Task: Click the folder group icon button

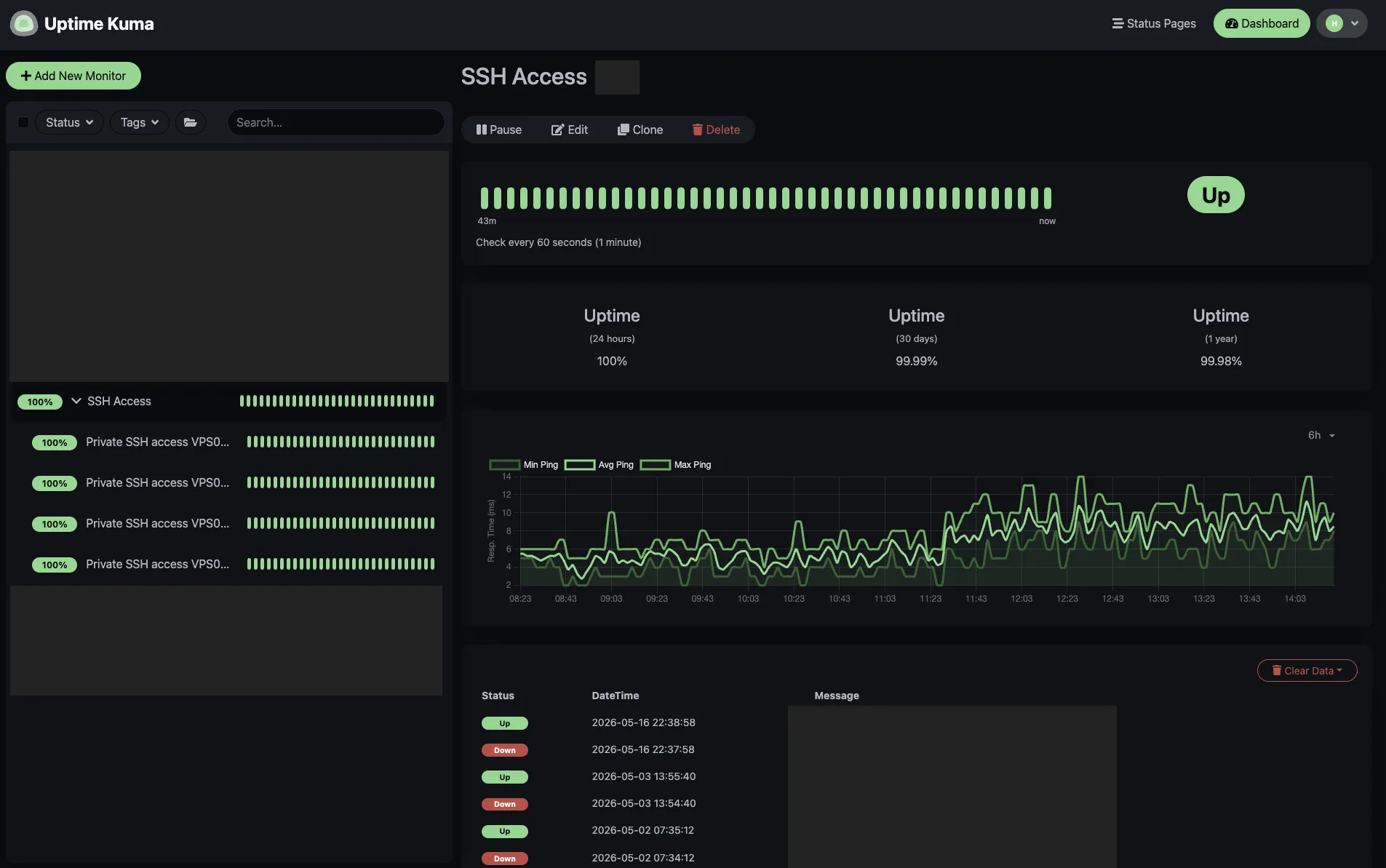Action: pyautogui.click(x=191, y=122)
